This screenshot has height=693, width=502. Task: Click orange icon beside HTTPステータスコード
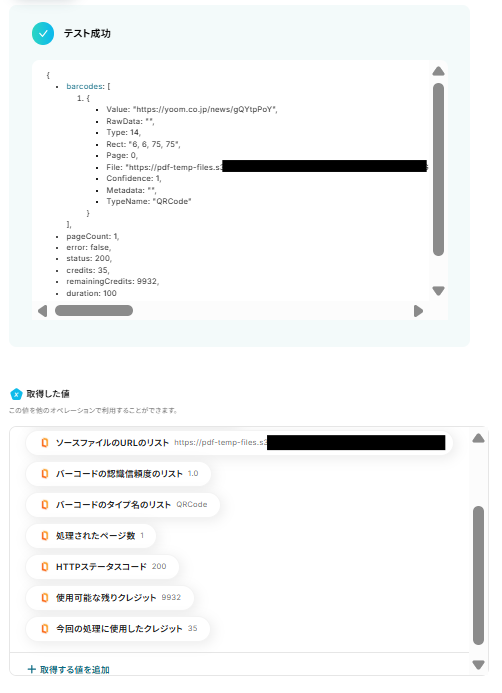(x=45, y=567)
